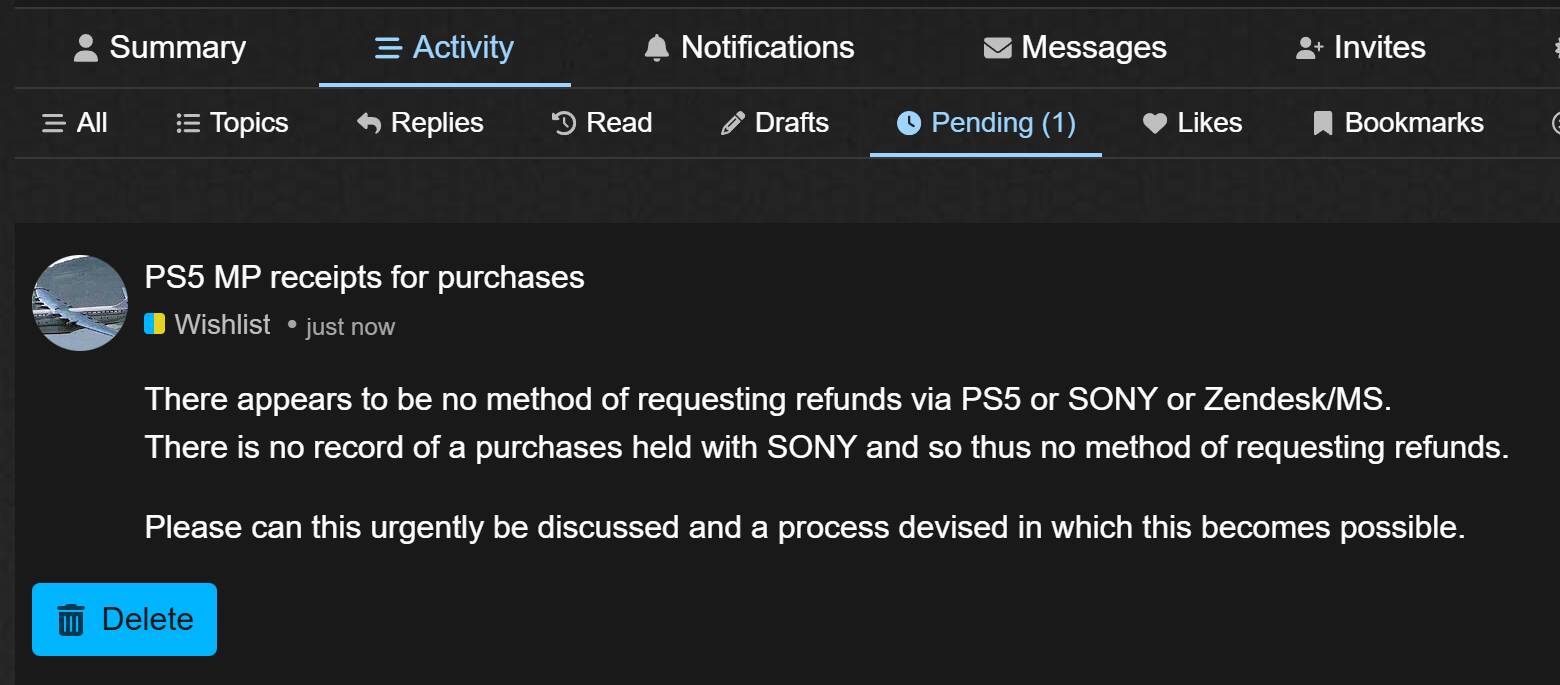Switch to Pending (1) tab
The height and width of the screenshot is (685, 1560).
coord(986,123)
